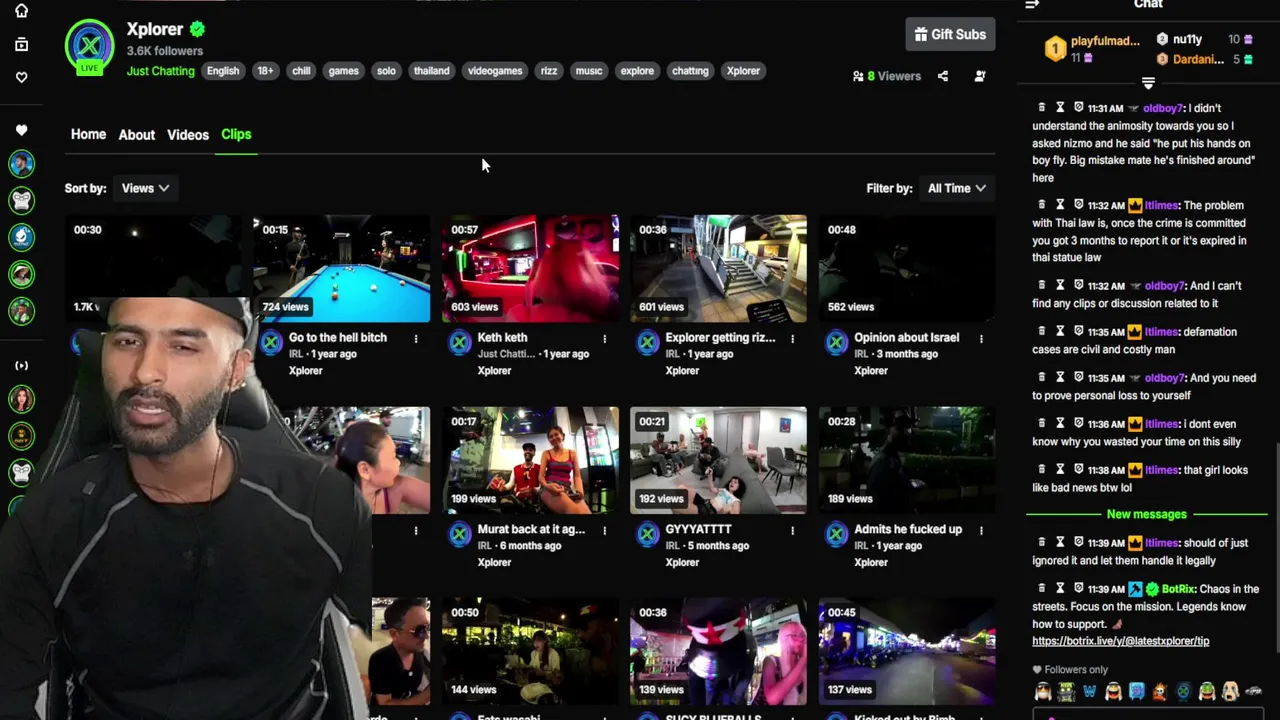This screenshot has width=1280, height=720.
Task: Ban user on oldboy7 11:35 AM message
Action: coord(1078,378)
